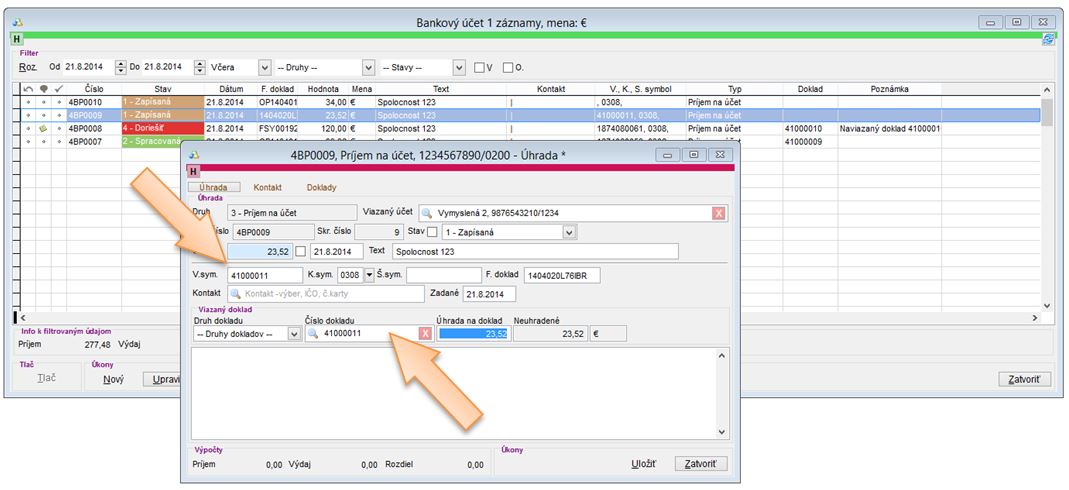Viewport: 1069px width, 490px height.
Task: Click the main table's vertical scrollbar
Action: point(1047,200)
